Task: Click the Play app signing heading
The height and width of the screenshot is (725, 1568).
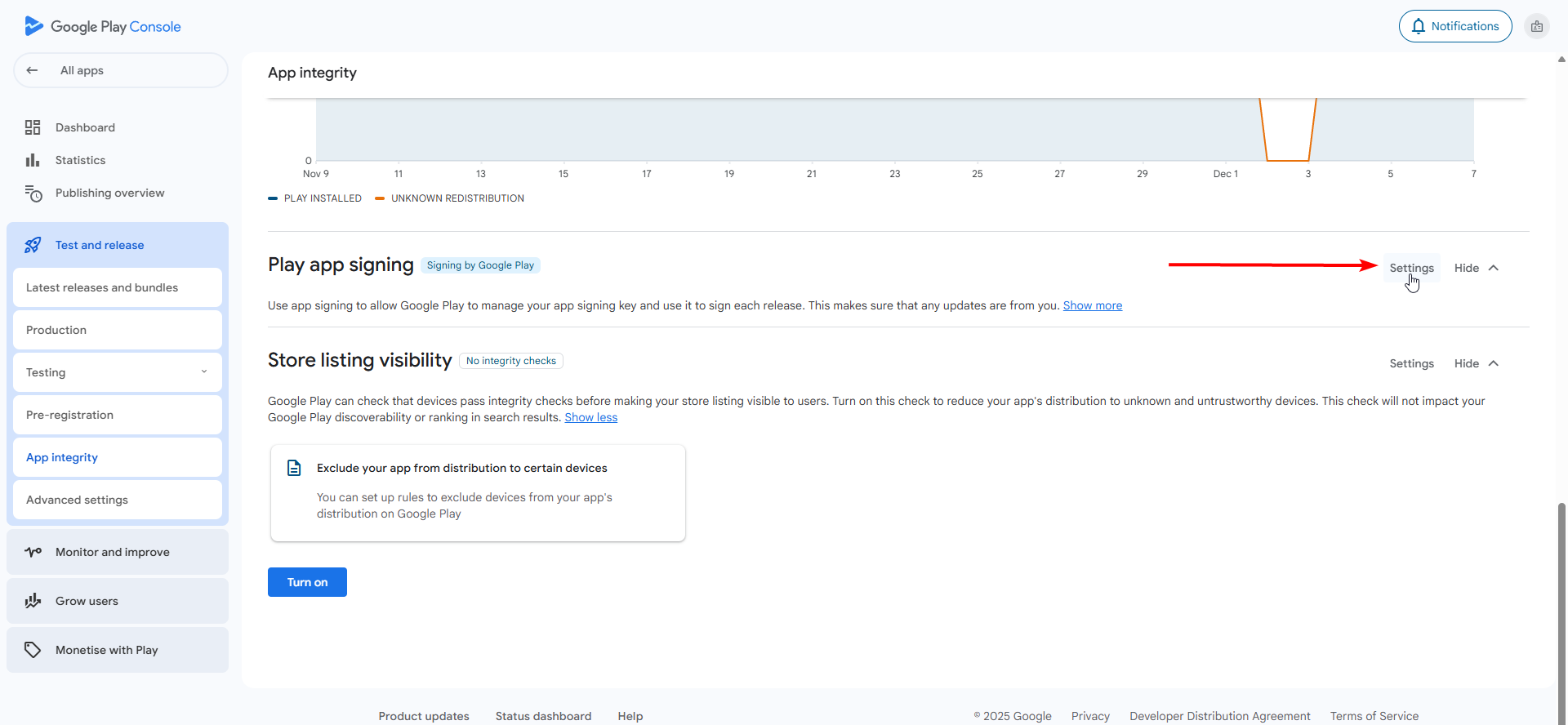Action: click(x=341, y=265)
